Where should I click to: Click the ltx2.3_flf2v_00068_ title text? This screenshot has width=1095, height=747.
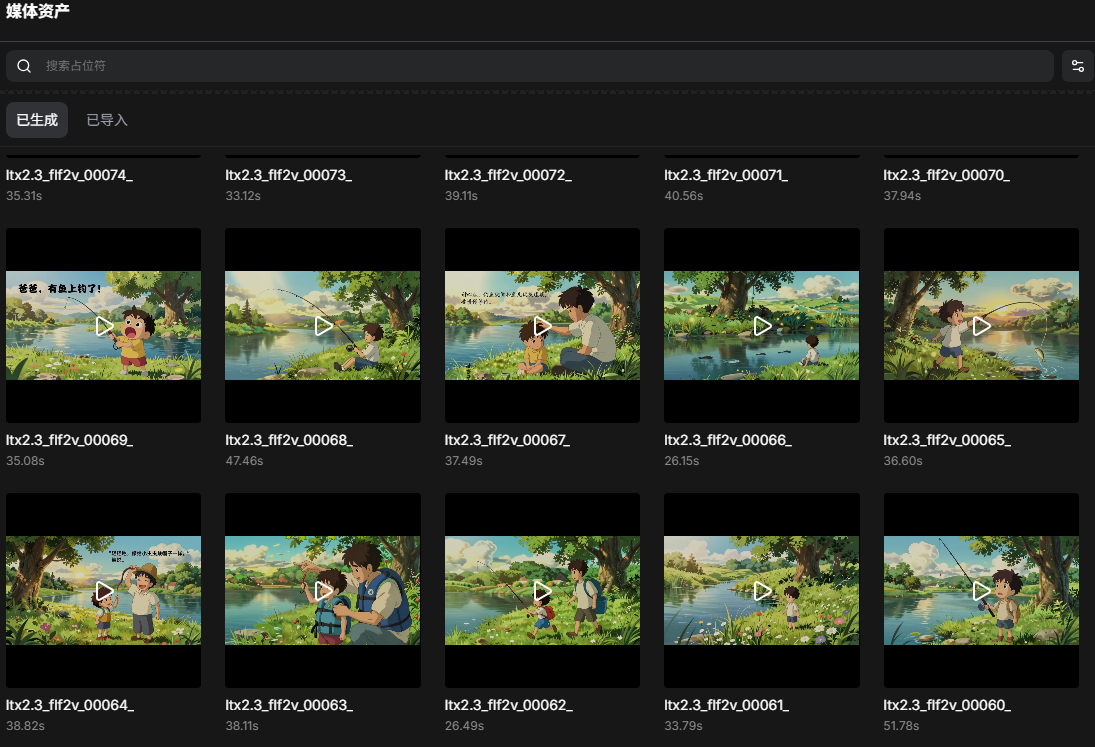(289, 441)
